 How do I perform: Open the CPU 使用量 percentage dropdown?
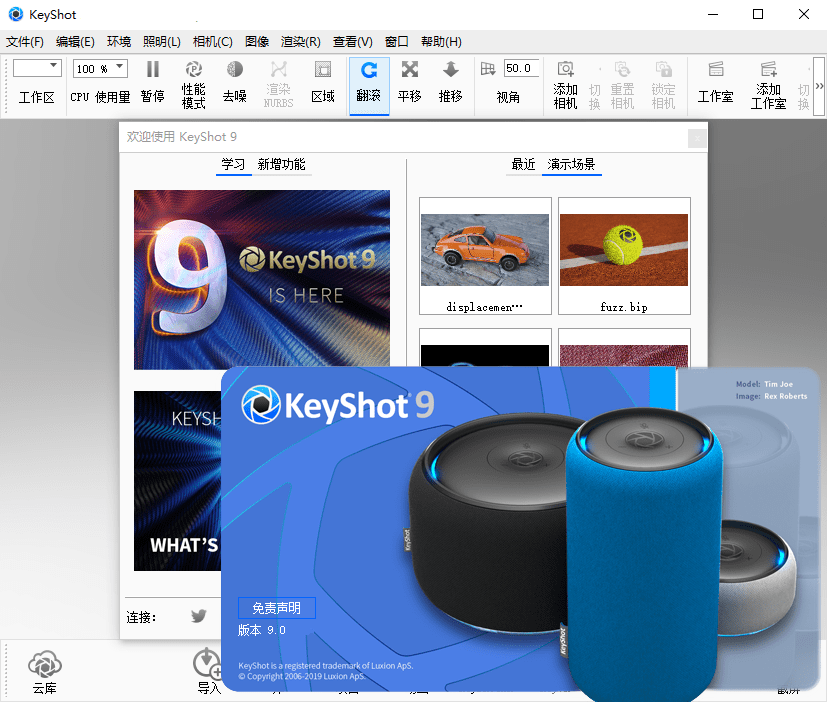pyautogui.click(x=100, y=69)
